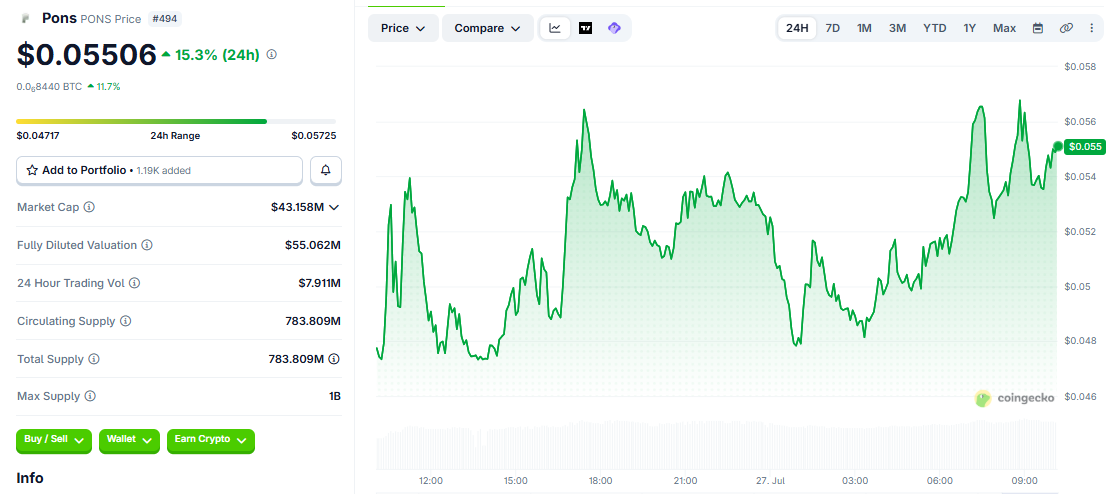This screenshot has width=1115, height=494.
Task: Click the $0.055 price label on chart
Action: tap(1084, 147)
